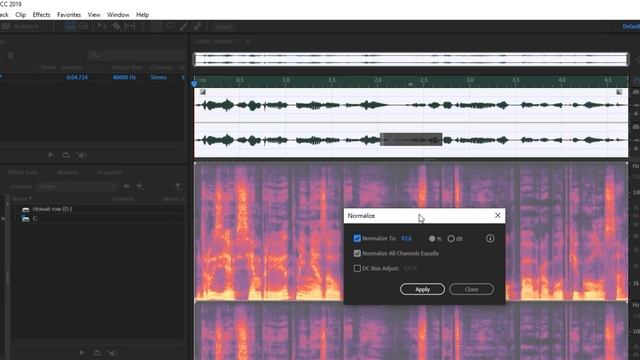Show the spectral pitch display from toolbar
This screenshot has height=360, width=640.
pyautogui.click(x=83, y=27)
